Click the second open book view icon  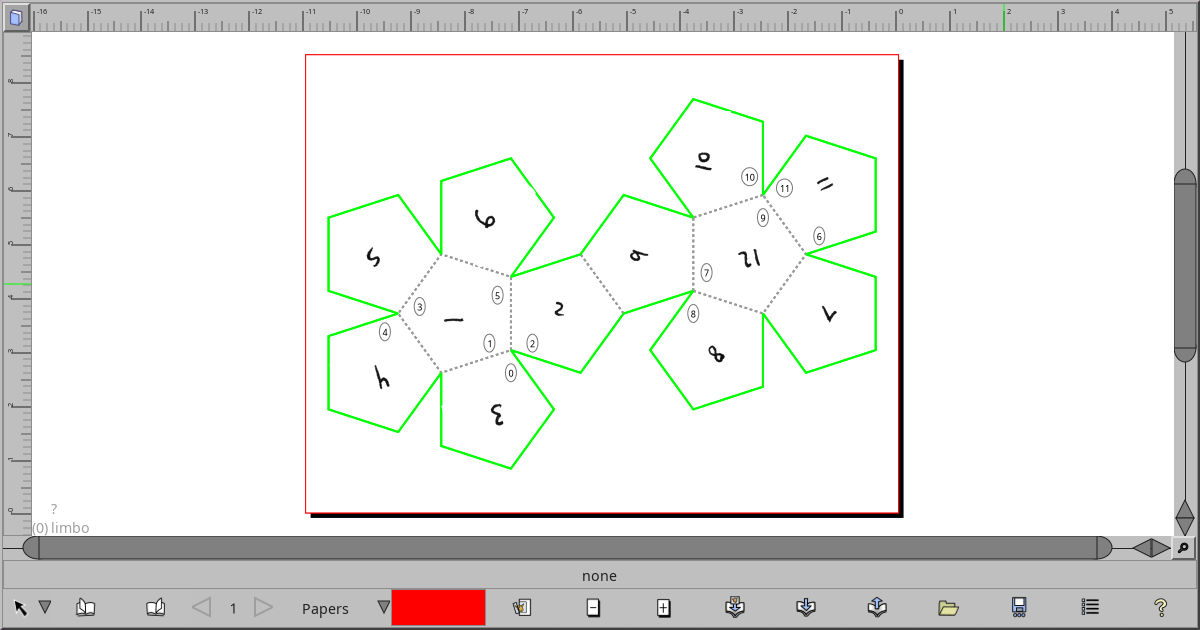point(156,606)
